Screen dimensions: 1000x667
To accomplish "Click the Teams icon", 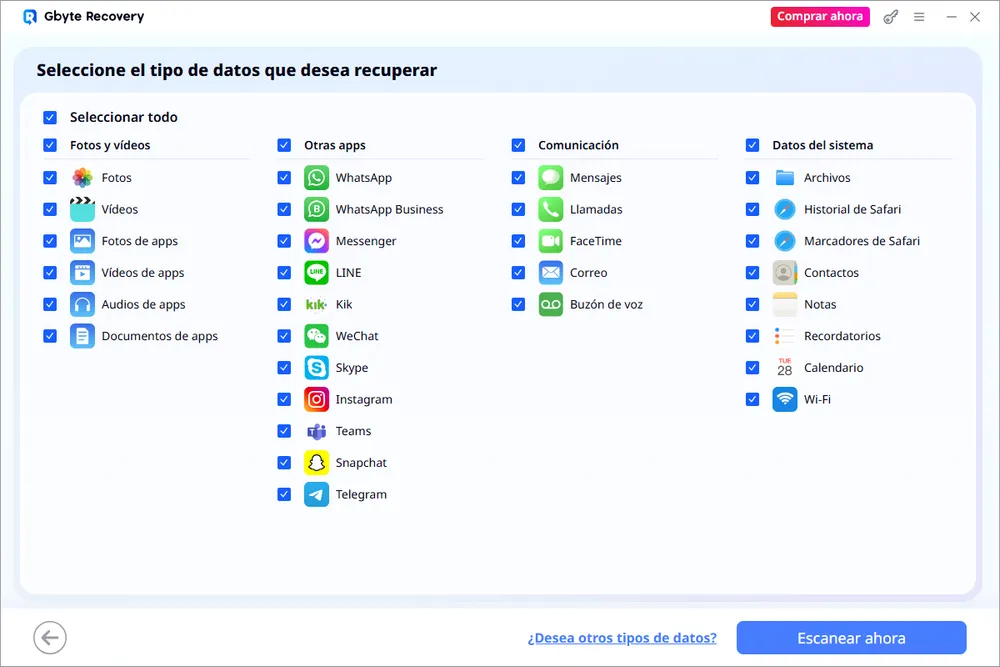I will click(316, 431).
